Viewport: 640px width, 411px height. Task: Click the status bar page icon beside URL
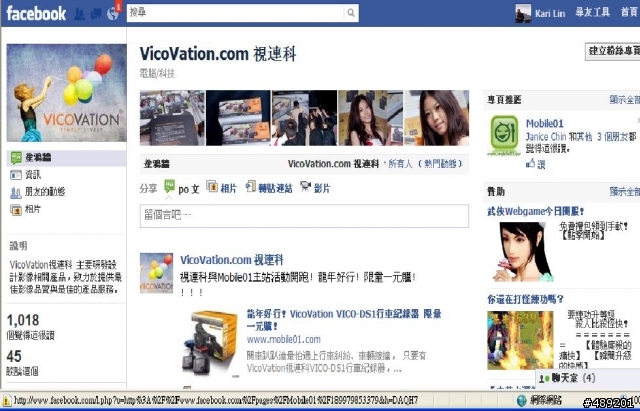pyautogui.click(x=7, y=400)
